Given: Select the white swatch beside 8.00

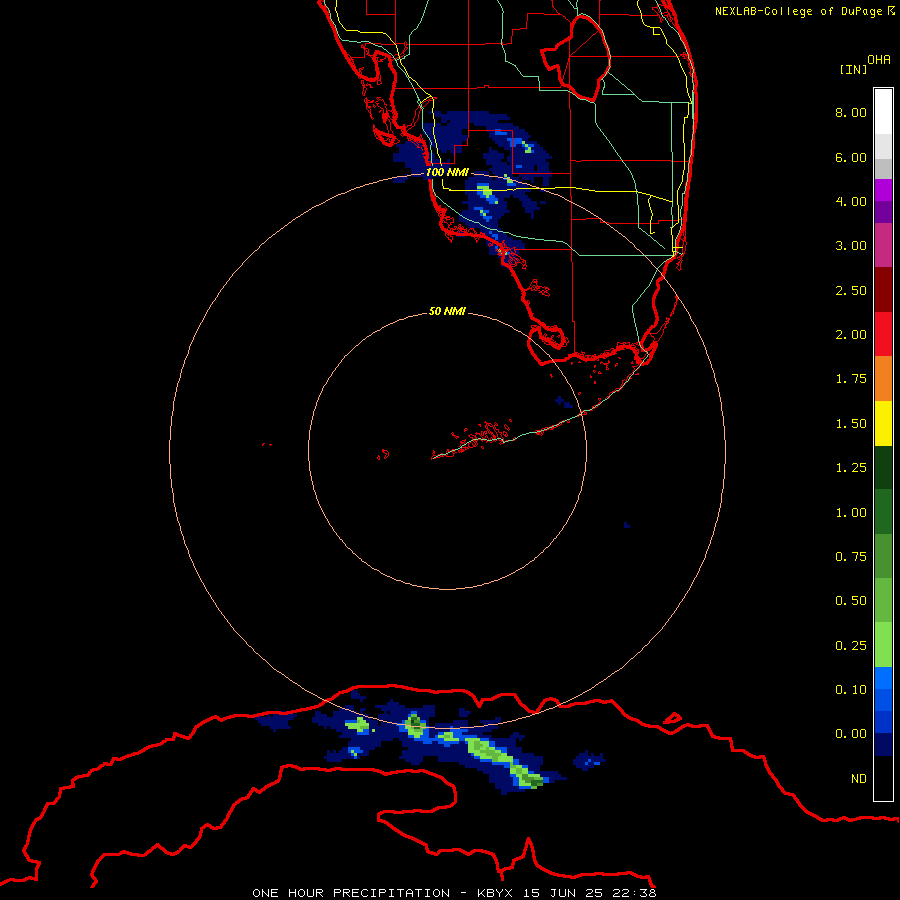Looking at the screenshot, I should [883, 112].
